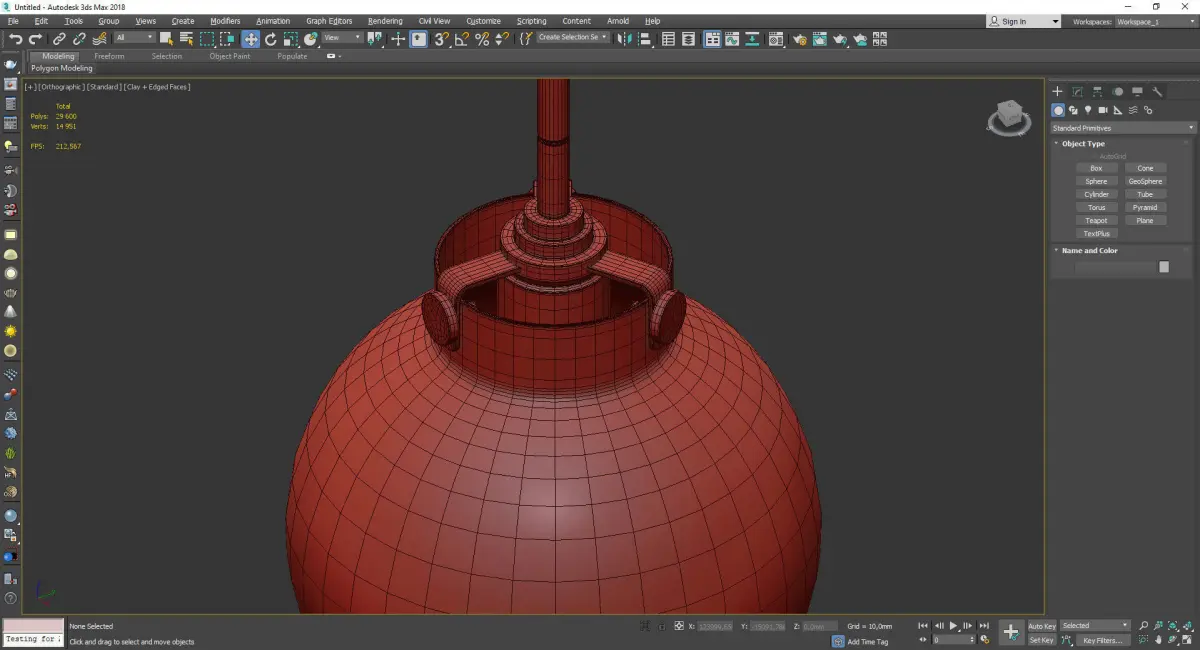Open the reference coordinate View dropdown

coord(342,38)
